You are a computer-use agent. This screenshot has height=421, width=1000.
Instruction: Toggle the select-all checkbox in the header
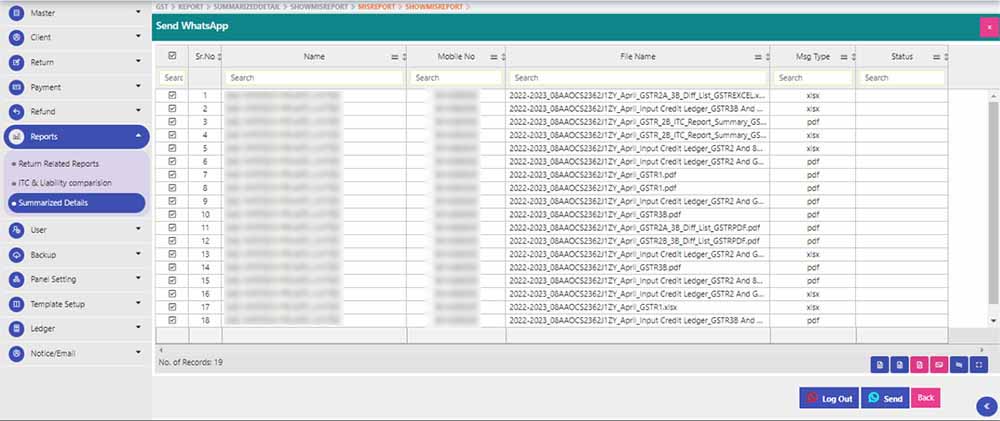point(173,56)
